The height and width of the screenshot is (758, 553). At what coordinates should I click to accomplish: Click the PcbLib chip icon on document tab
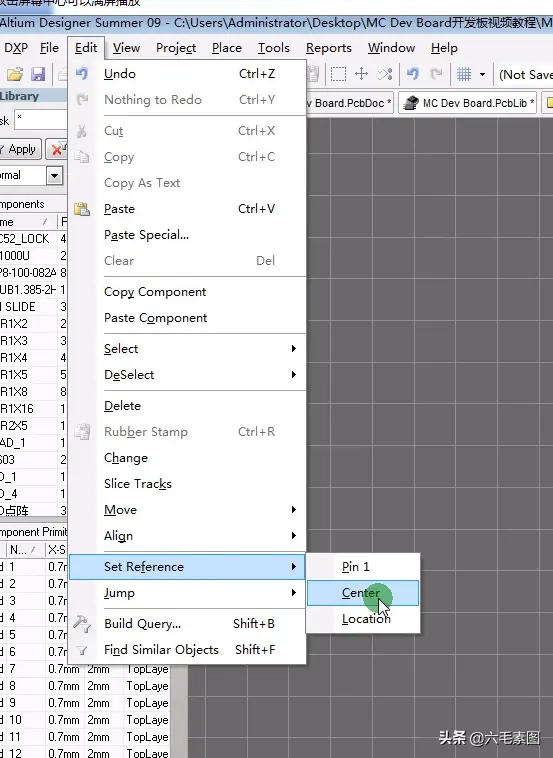pyautogui.click(x=410, y=103)
